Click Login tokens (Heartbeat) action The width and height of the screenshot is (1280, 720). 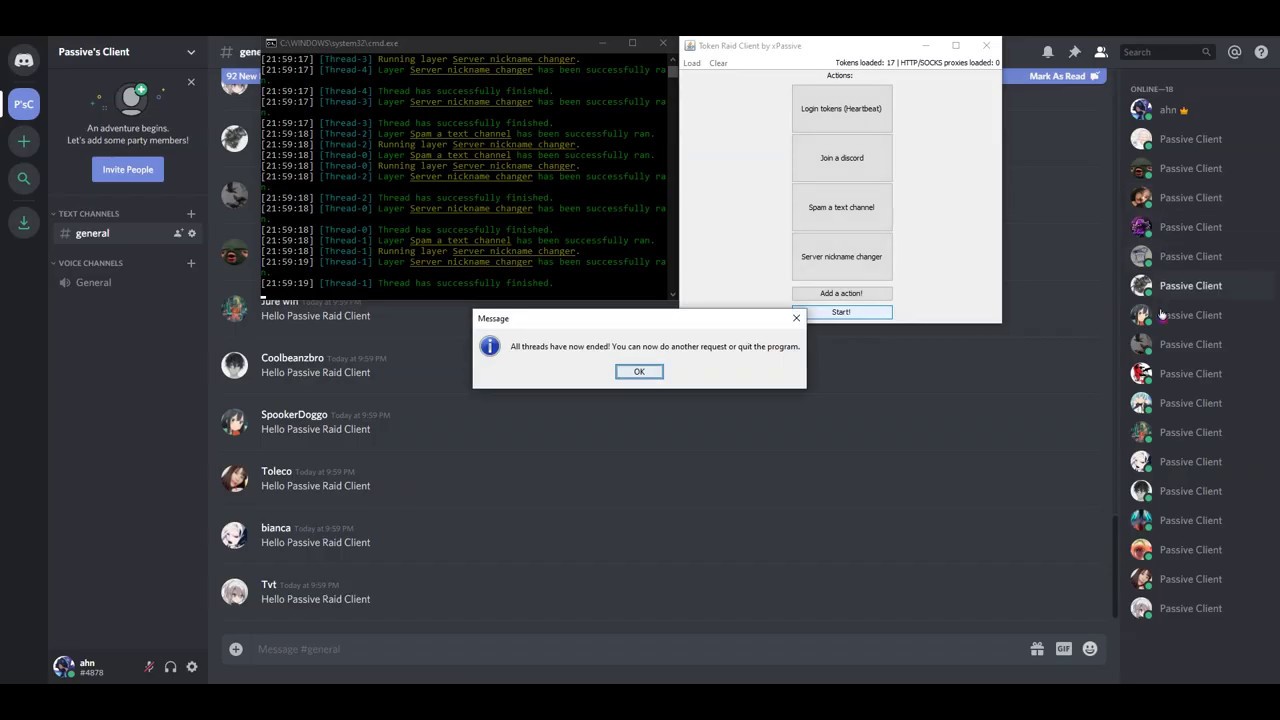[x=841, y=109]
